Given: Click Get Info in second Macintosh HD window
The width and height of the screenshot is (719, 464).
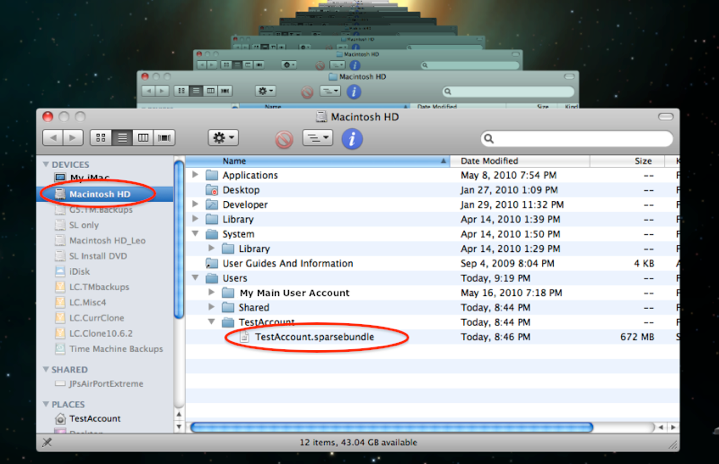Looking at the screenshot, I should tap(354, 92).
